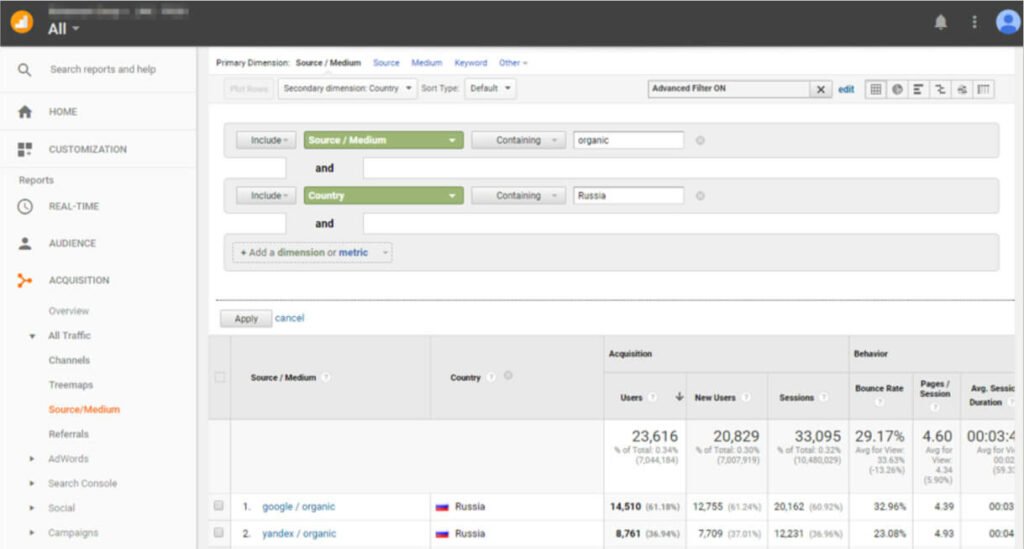Open the Channels report

pyautogui.click(x=69, y=360)
